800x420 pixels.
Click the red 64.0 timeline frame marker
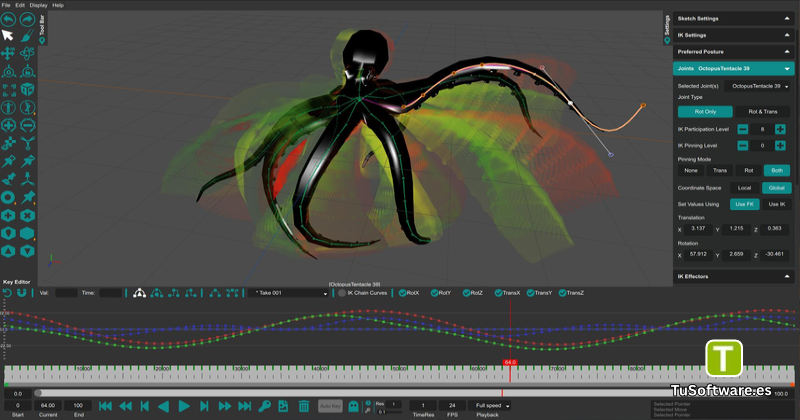point(510,362)
